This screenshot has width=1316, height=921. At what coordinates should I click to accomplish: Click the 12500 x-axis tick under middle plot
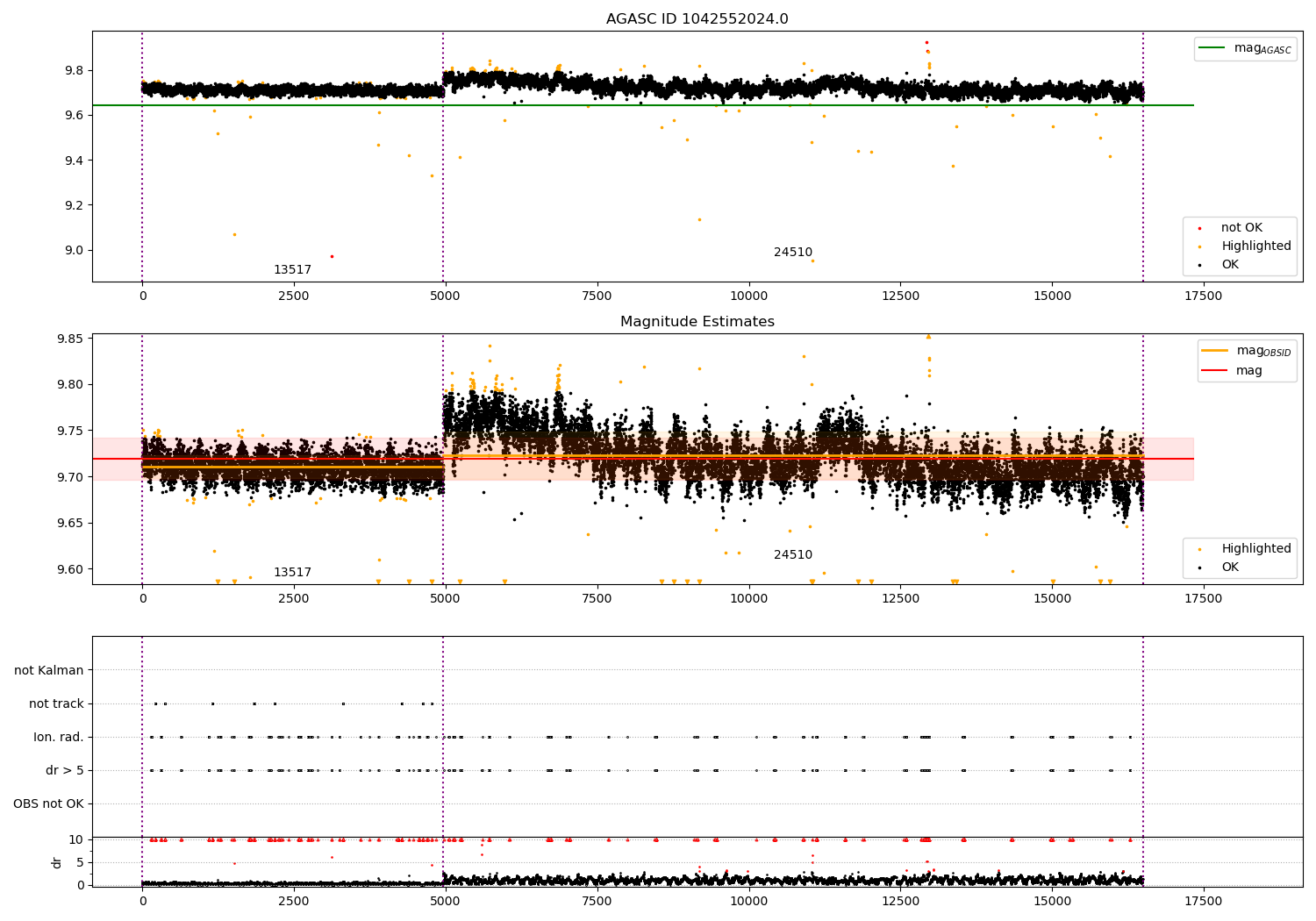click(900, 598)
